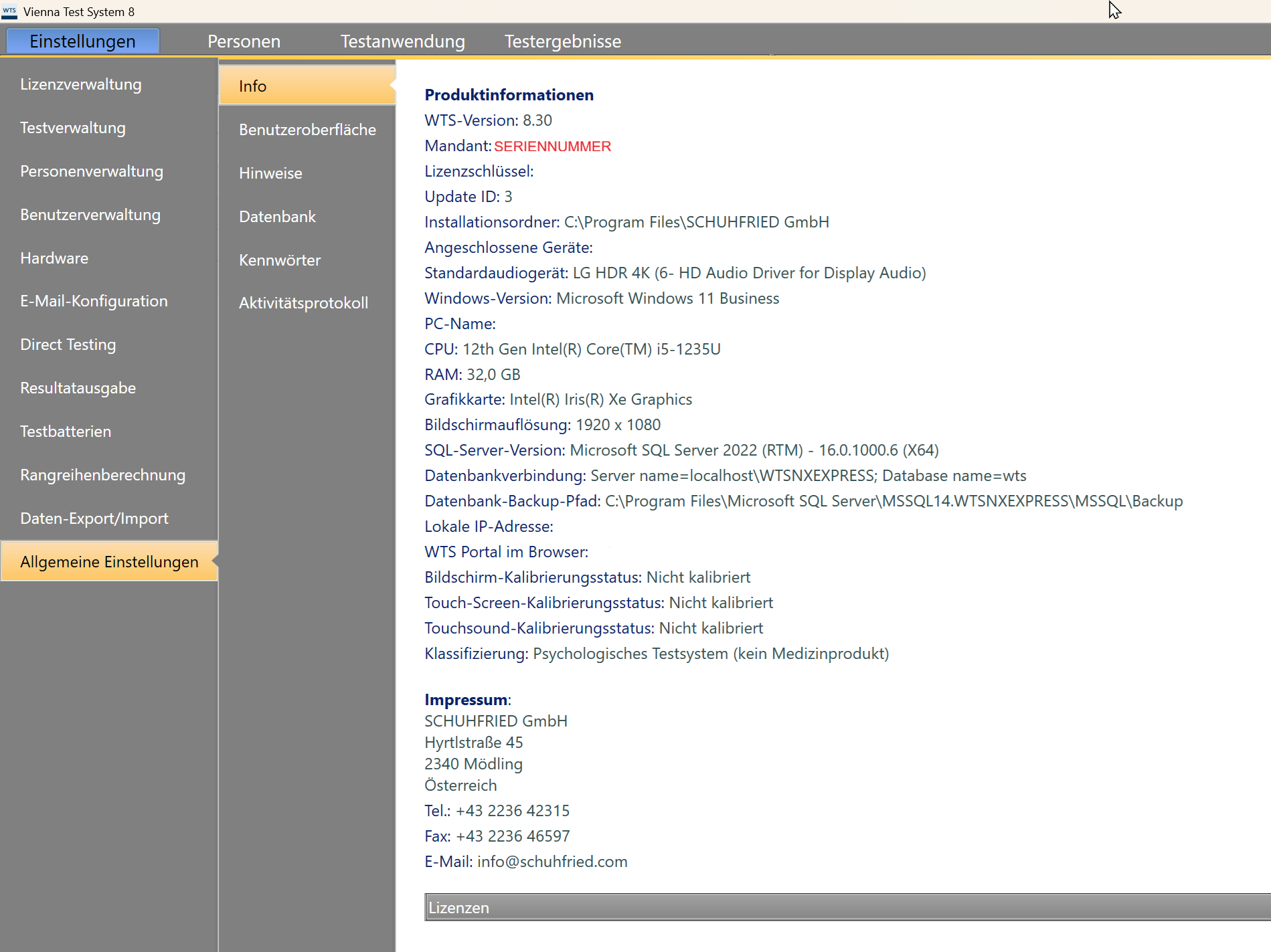Select Lizenzverwaltung in the sidebar
Screen dimensions: 1271x952
[x=81, y=84]
